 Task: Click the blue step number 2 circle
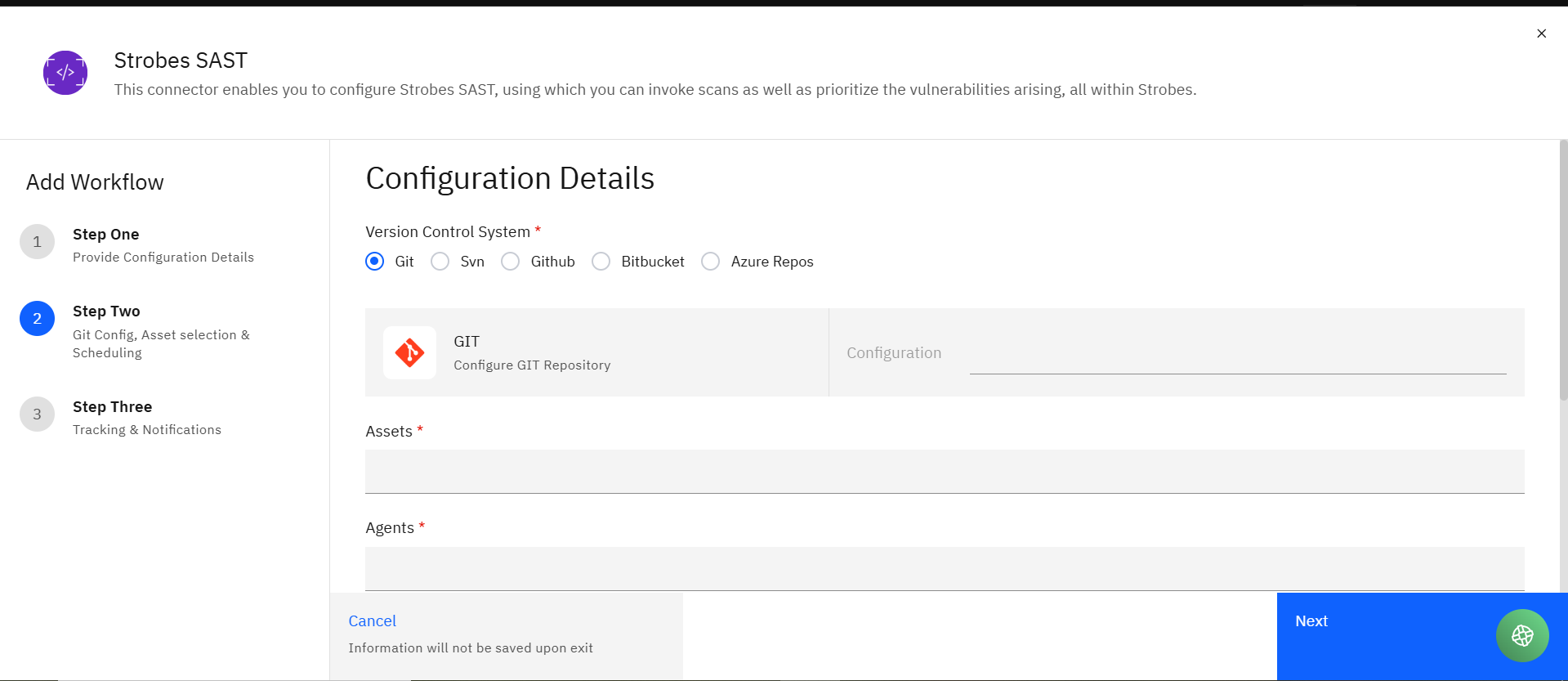[37, 319]
